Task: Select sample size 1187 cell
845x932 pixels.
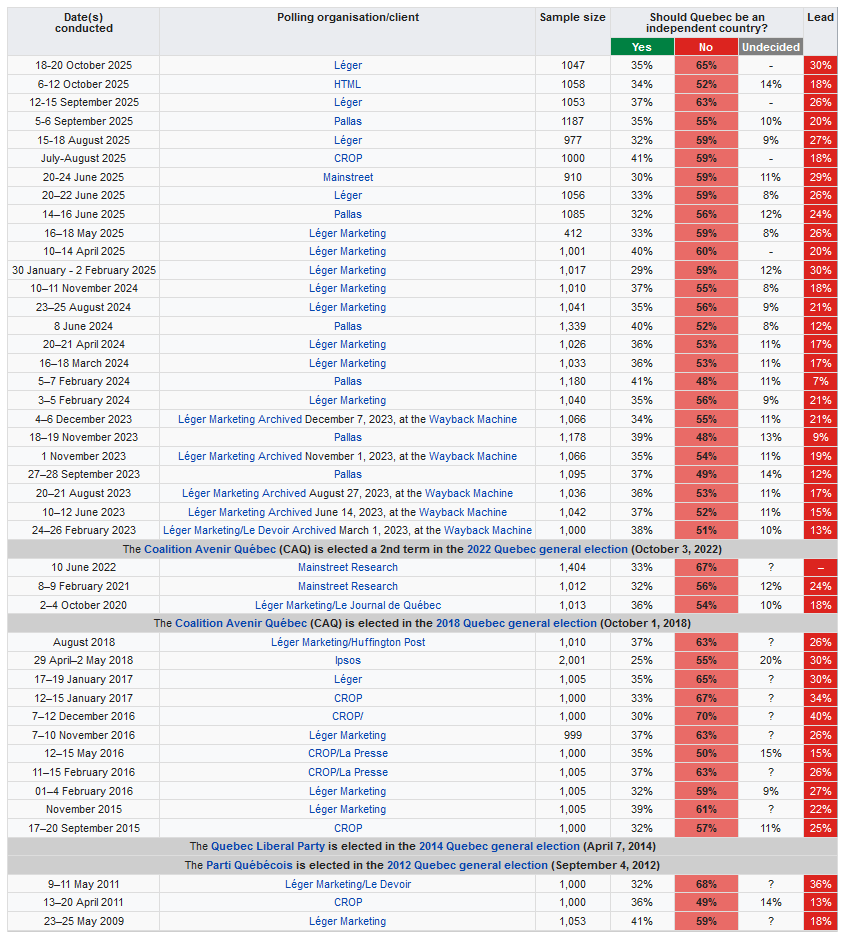Action: 573,121
